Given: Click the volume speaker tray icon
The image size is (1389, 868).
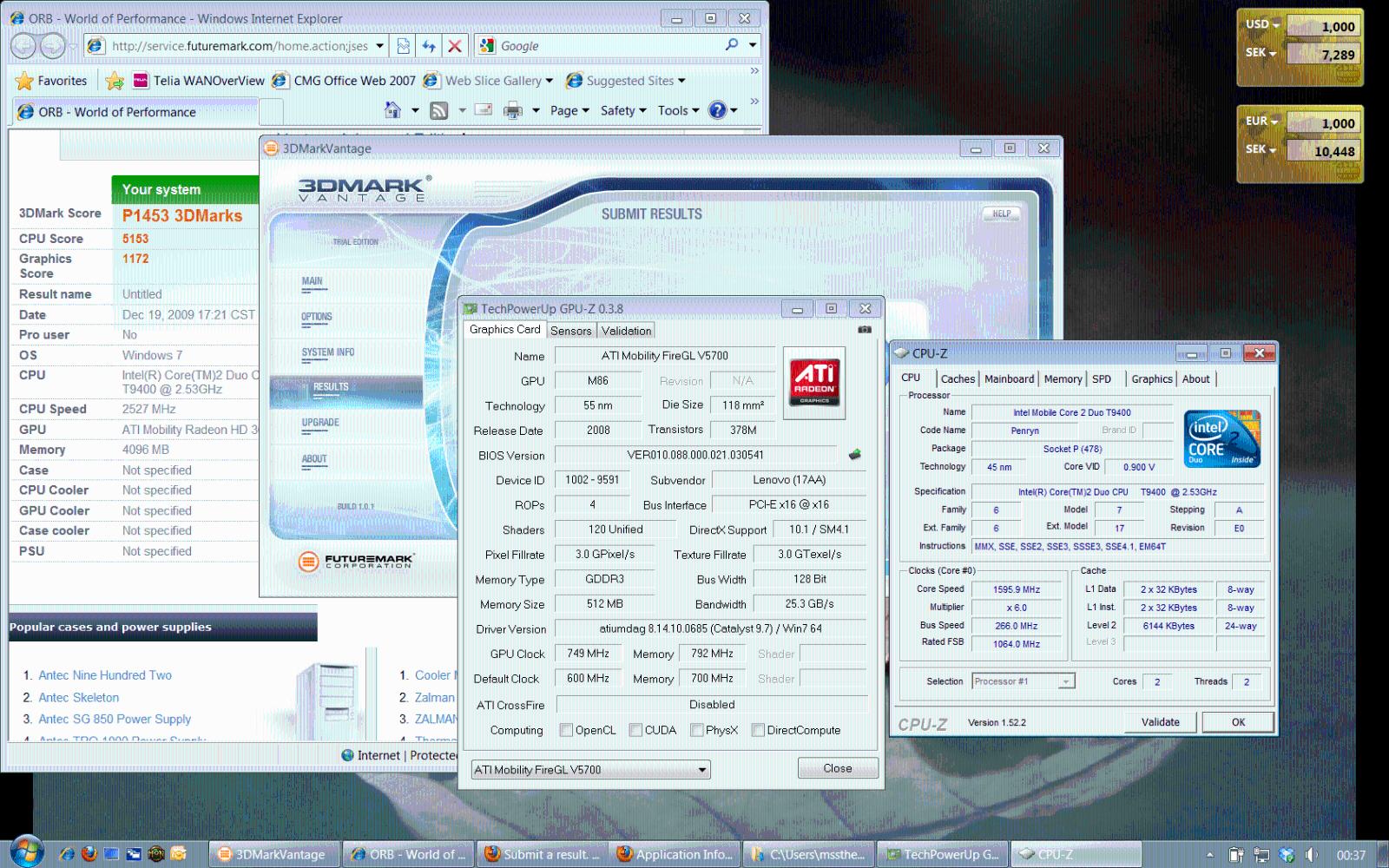Looking at the screenshot, I should point(1312,855).
